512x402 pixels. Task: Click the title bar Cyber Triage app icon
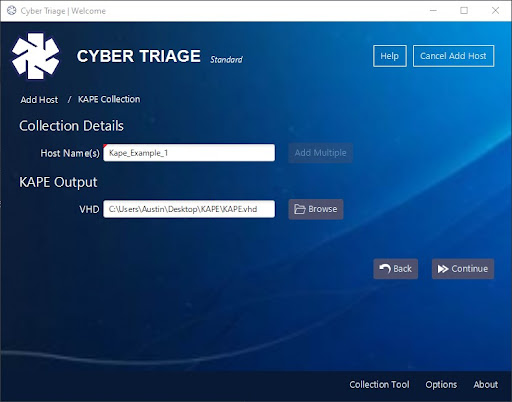click(12, 11)
